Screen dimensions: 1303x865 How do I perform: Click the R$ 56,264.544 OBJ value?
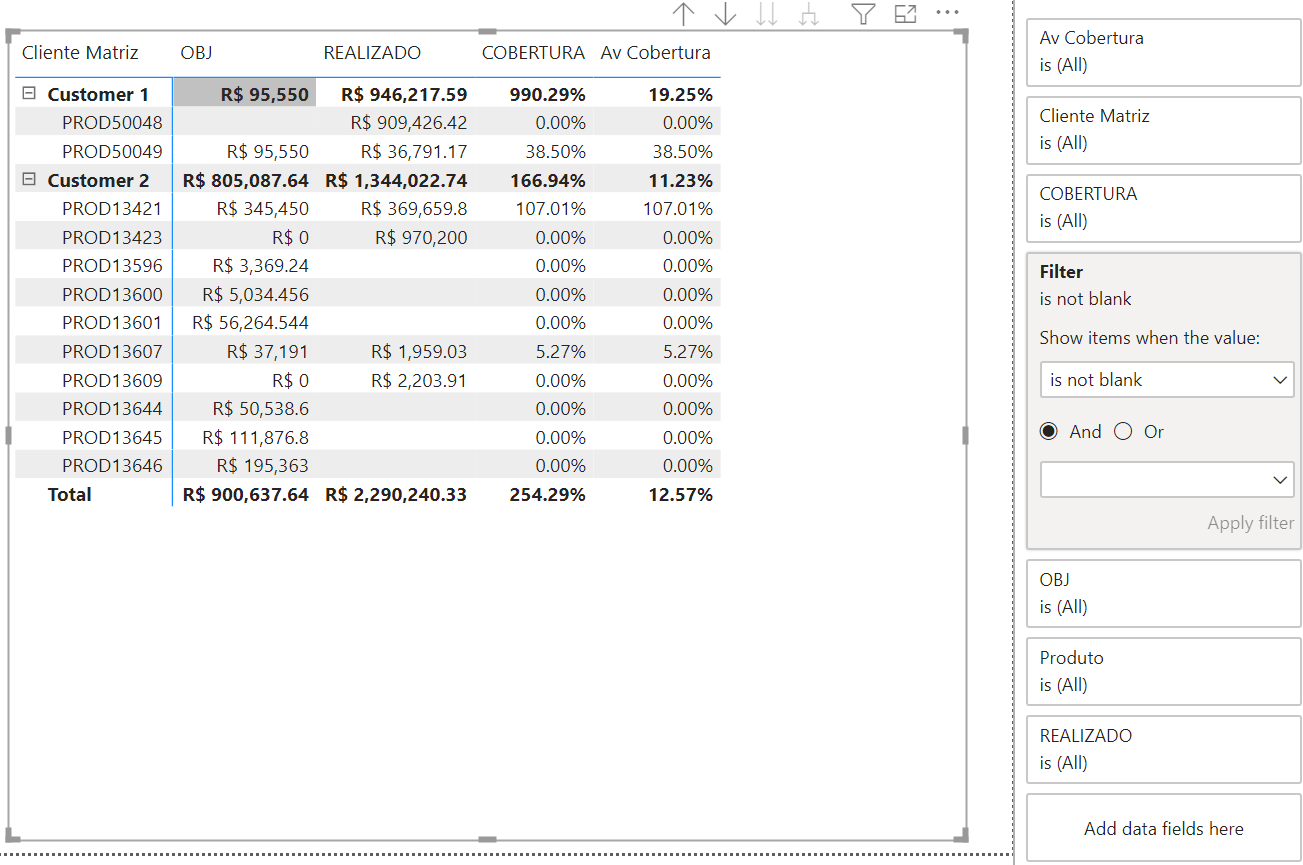tap(250, 323)
